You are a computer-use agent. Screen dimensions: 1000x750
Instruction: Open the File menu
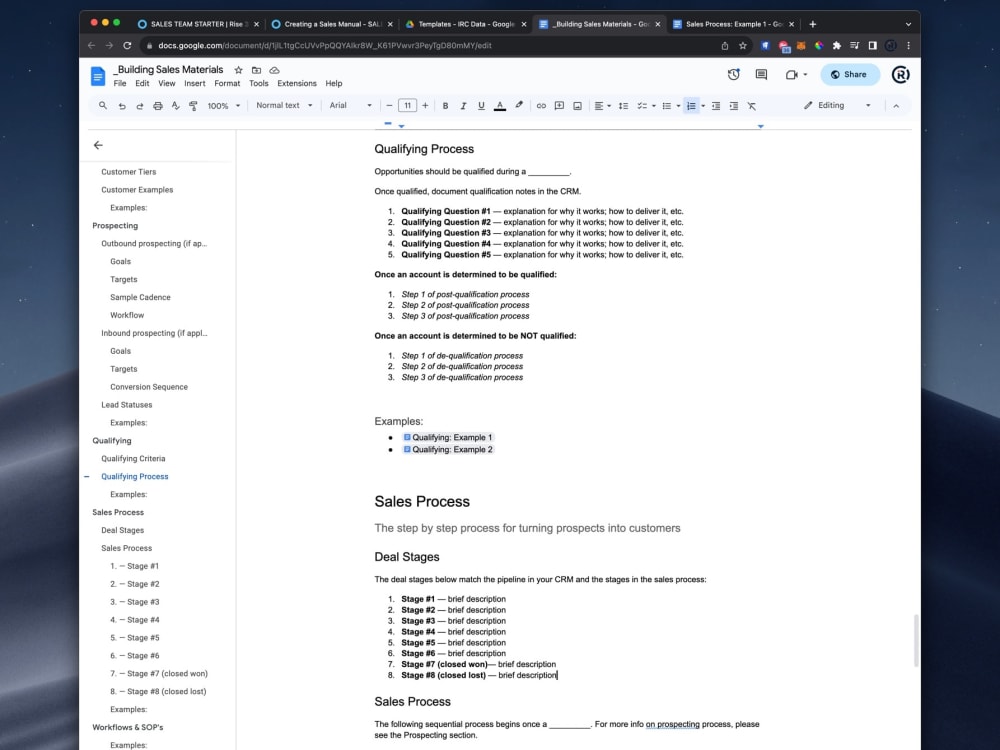click(x=119, y=84)
